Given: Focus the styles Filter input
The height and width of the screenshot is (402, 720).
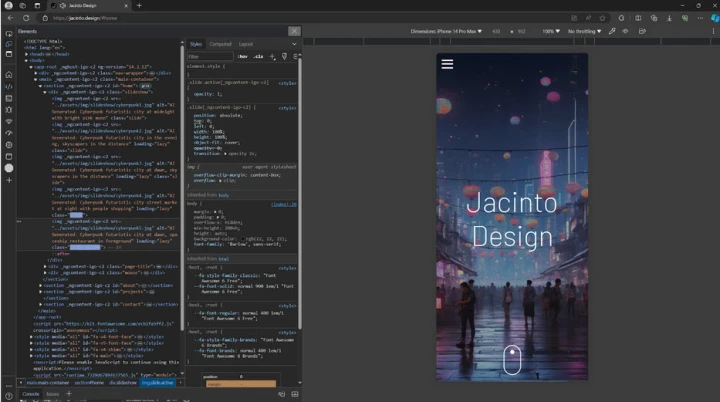Looking at the screenshot, I should click(210, 57).
